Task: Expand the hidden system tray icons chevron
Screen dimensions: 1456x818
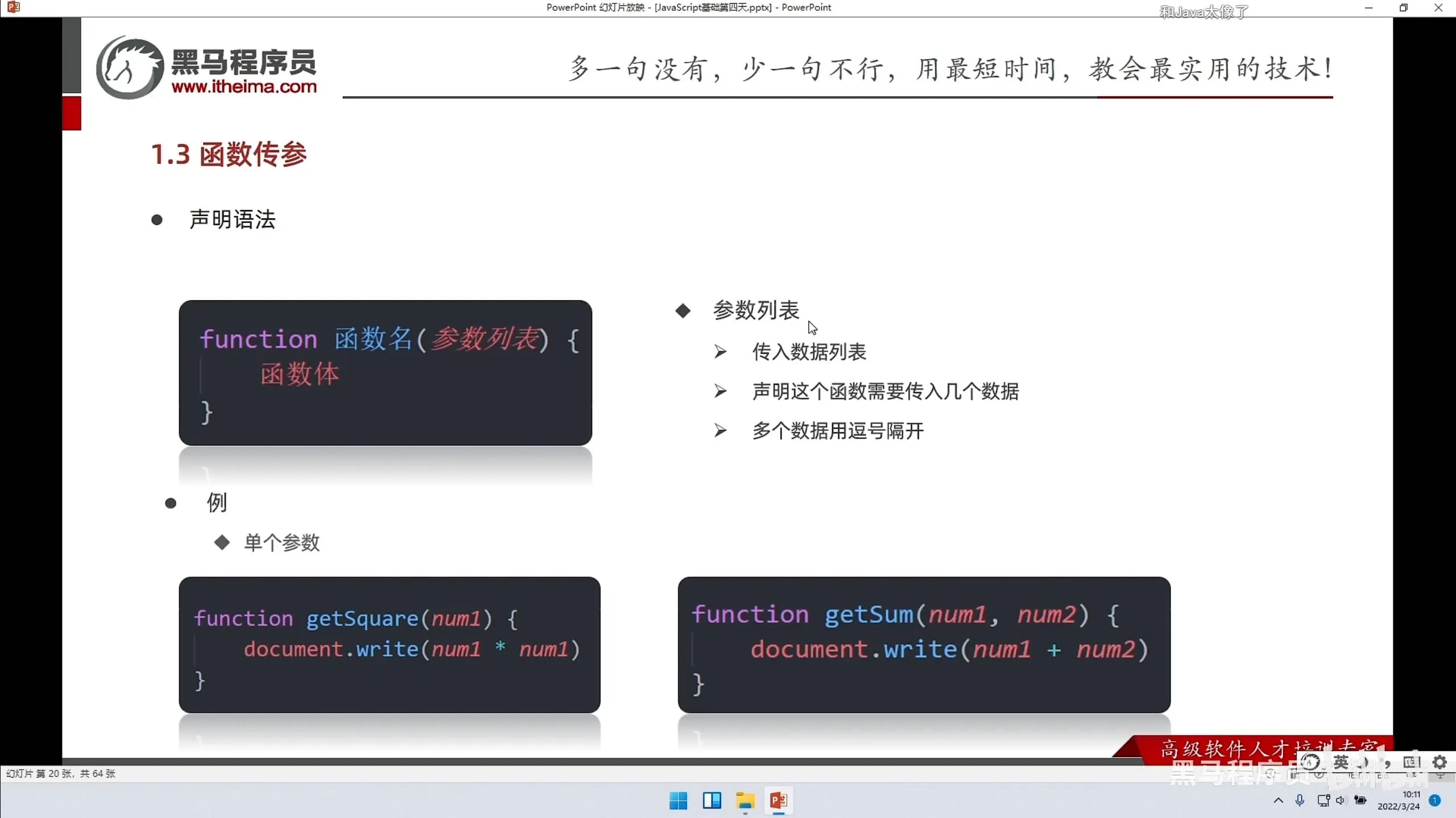Action: pos(1278,800)
